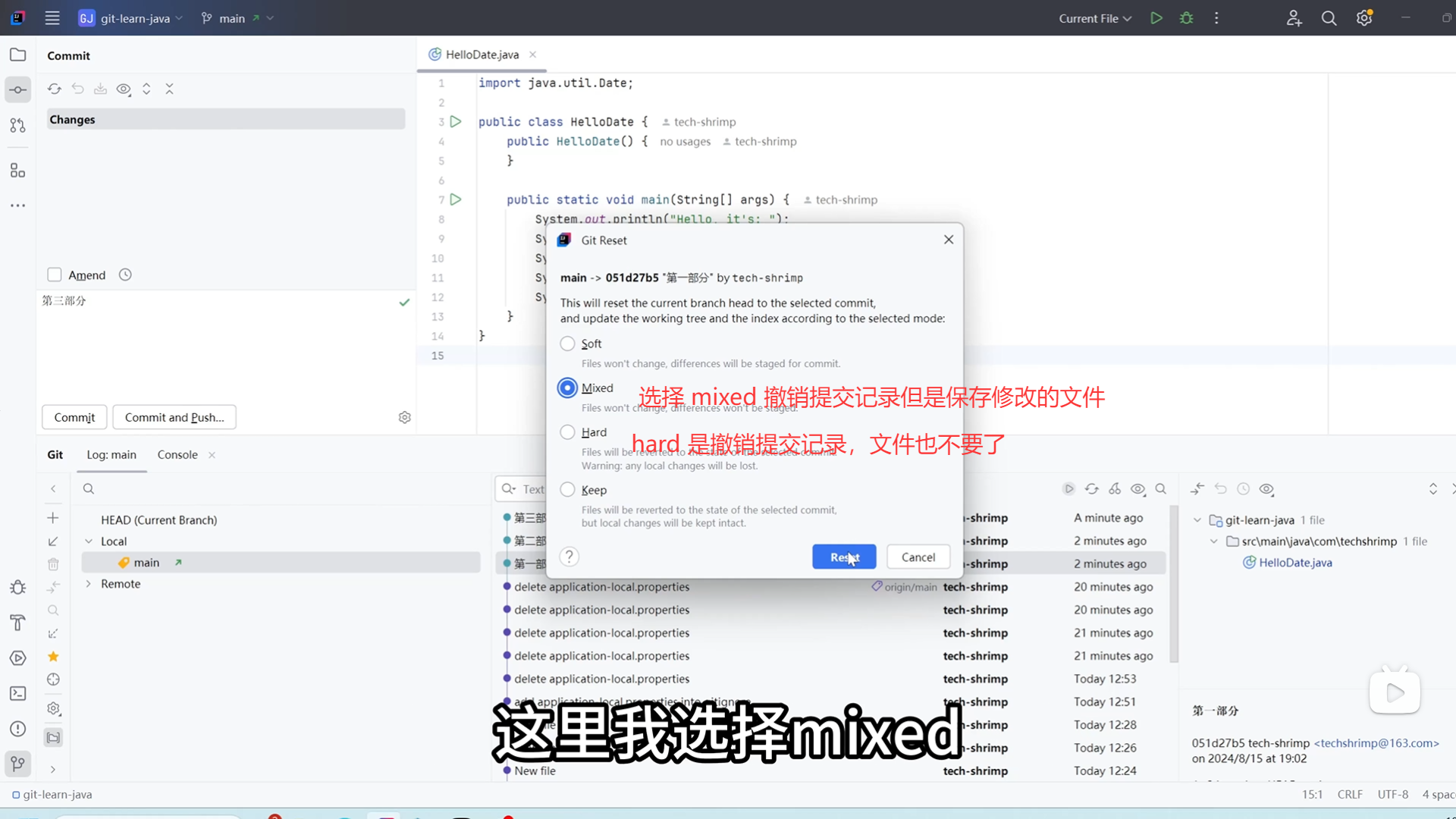Open the Terminal tool window icon
The width and height of the screenshot is (1456, 819).
(x=17, y=693)
